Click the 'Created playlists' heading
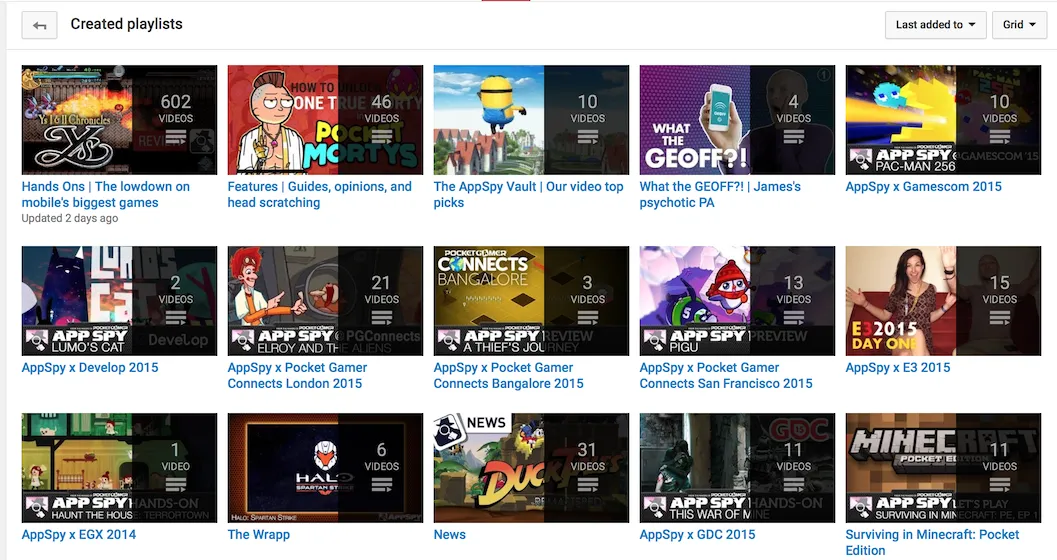Image resolution: width=1057 pixels, height=560 pixels. [127, 24]
